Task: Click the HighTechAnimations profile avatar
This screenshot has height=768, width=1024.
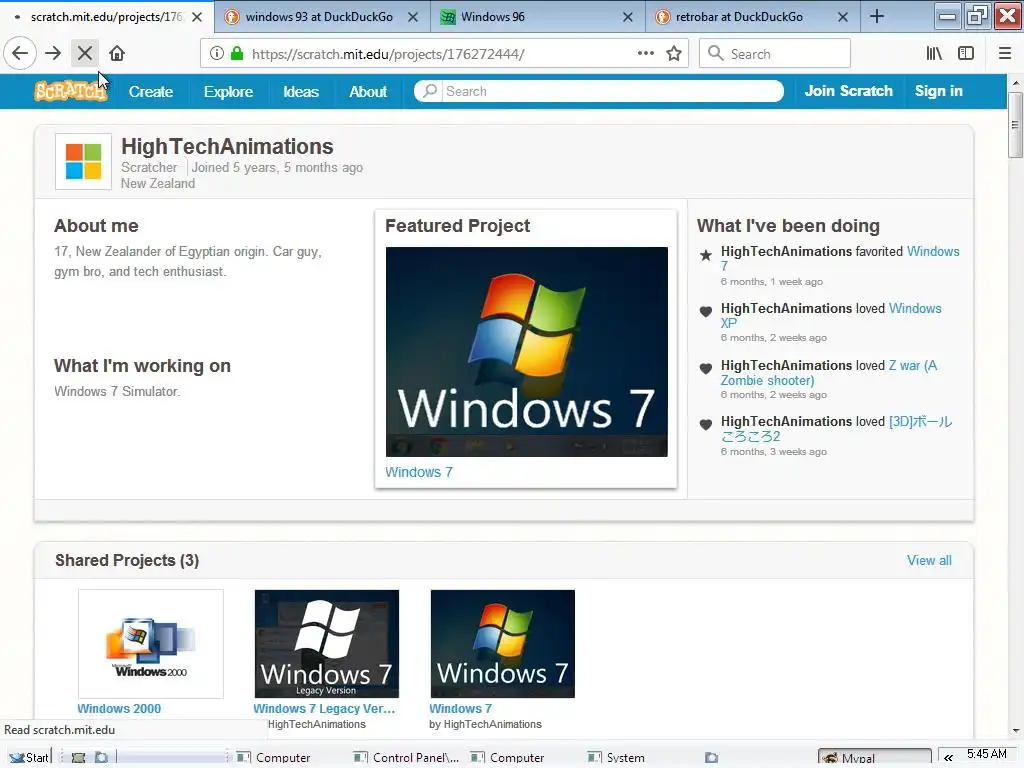Action: click(84, 161)
